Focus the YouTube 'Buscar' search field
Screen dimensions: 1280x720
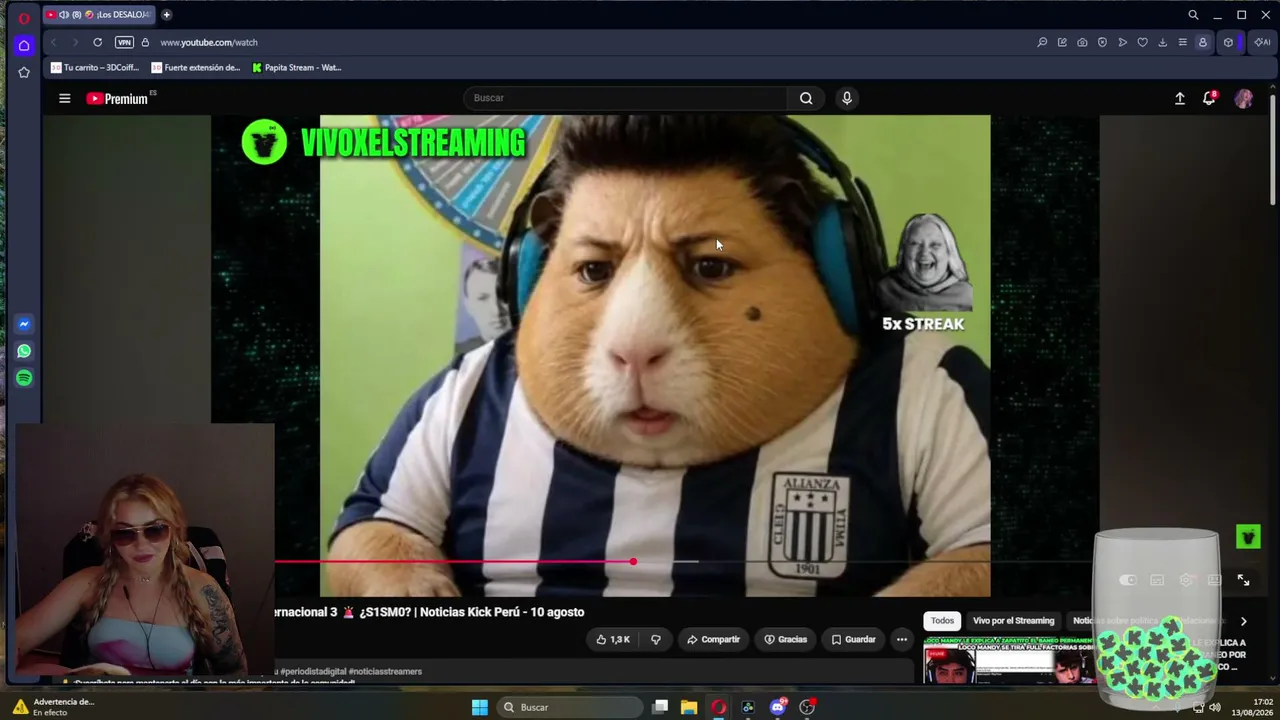(625, 98)
